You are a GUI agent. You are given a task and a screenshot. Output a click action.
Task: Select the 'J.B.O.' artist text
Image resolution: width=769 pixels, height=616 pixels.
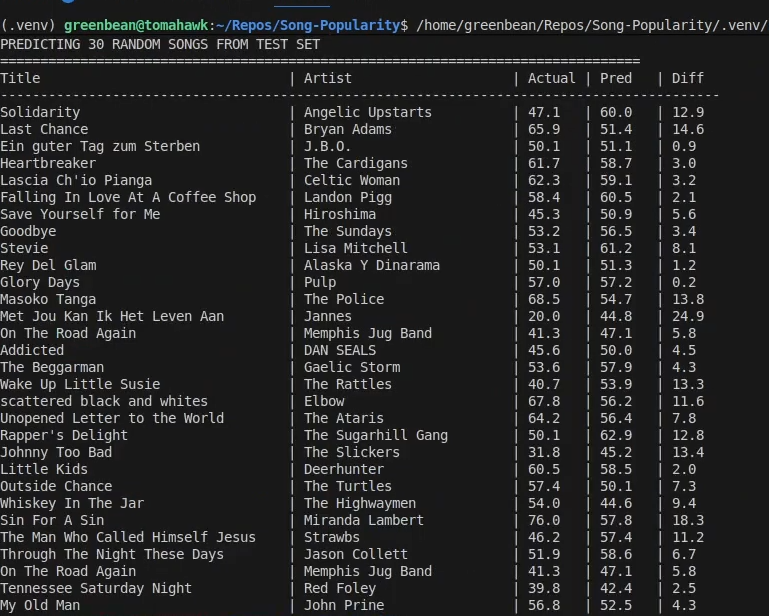click(328, 146)
